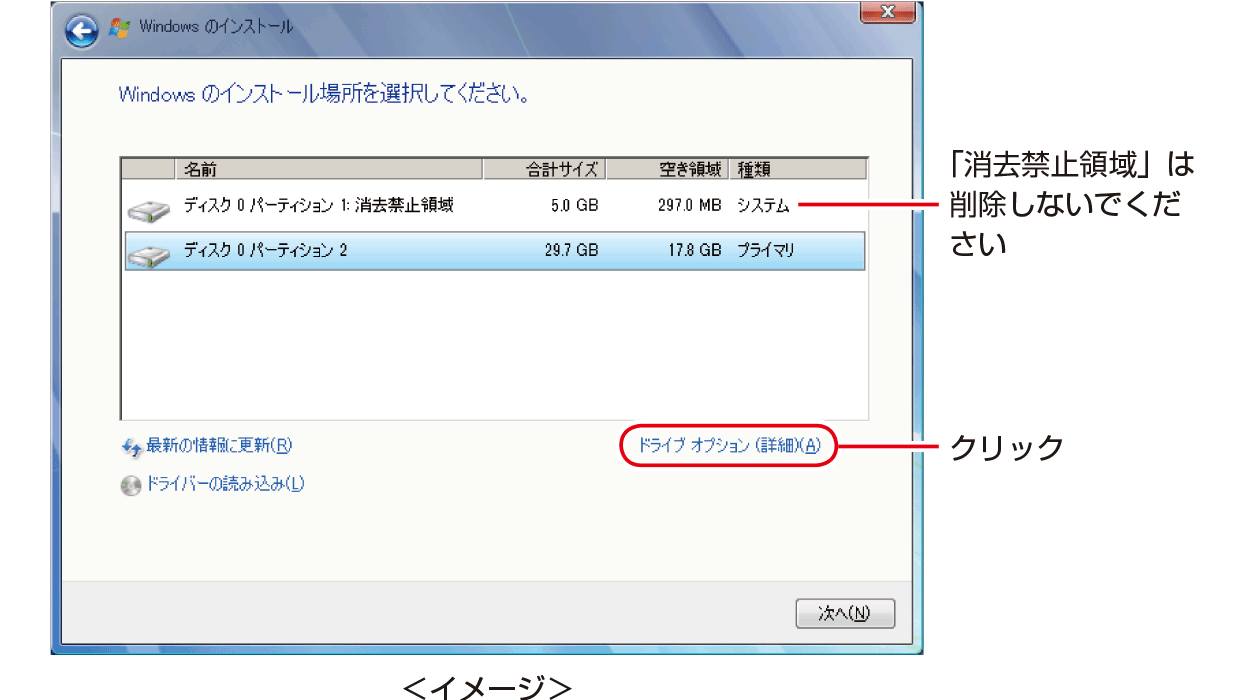Sort by the 合計サイズ column header
This screenshot has width=1240, height=700.
tap(544, 169)
